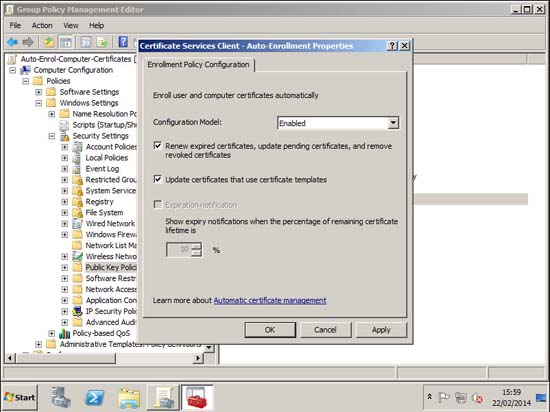The width and height of the screenshot is (550, 412).
Task: Toggle the Expiration notification checkbox
Action: (x=158, y=204)
